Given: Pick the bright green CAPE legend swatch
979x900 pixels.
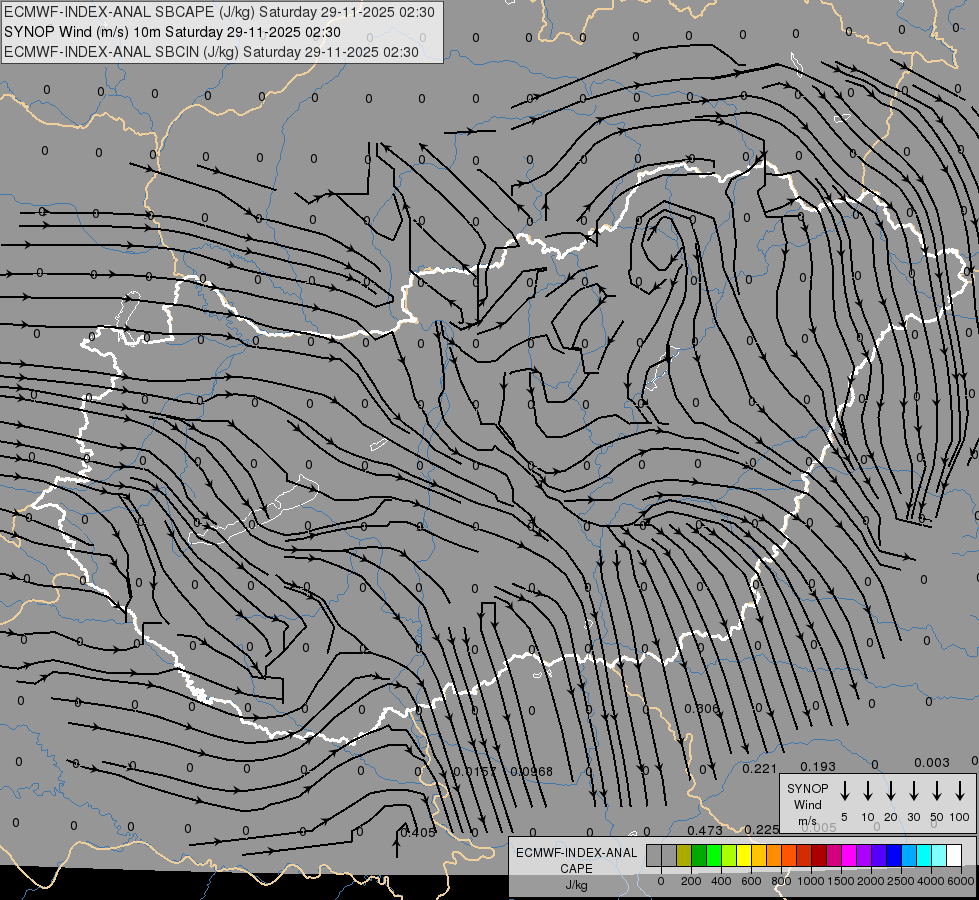Looking at the screenshot, I should tap(714, 855).
